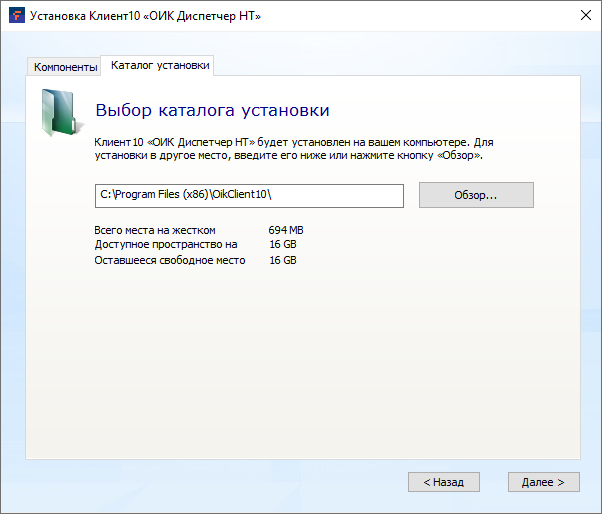Close the installer window

click(583, 17)
